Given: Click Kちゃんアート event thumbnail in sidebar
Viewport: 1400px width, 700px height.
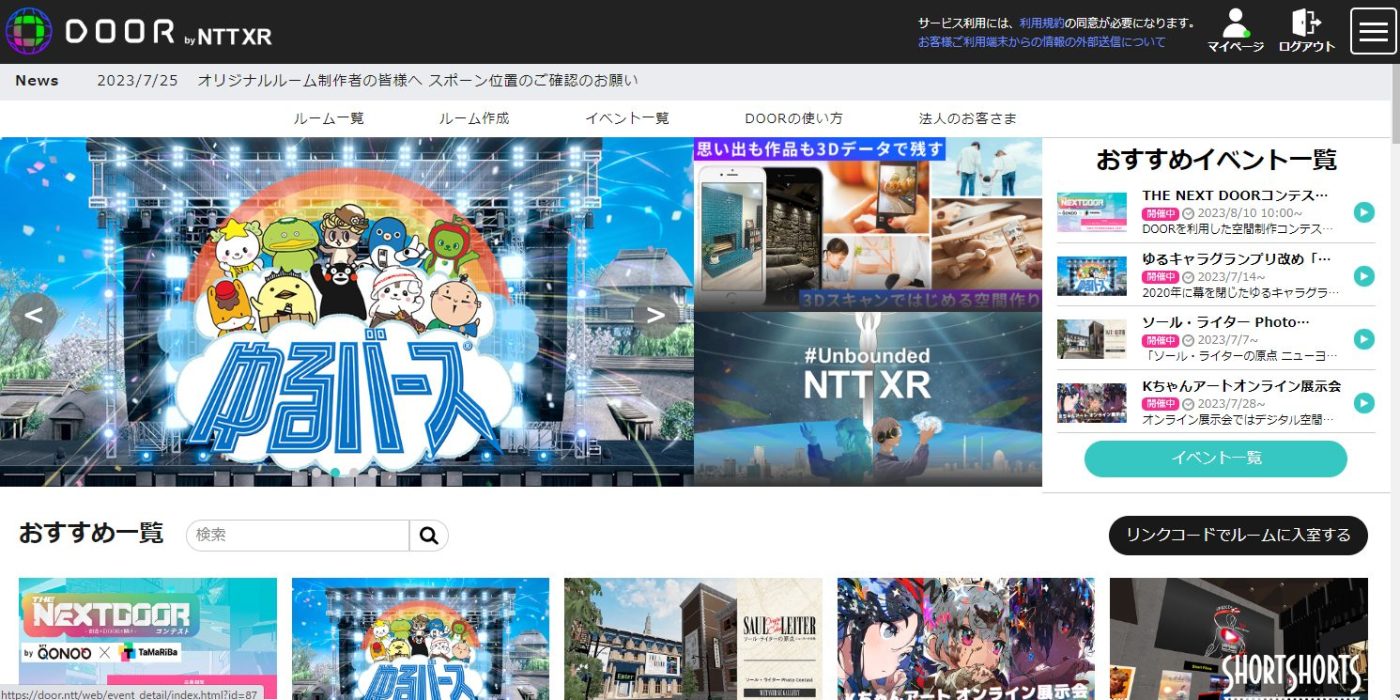Looking at the screenshot, I should pyautogui.click(x=1092, y=403).
